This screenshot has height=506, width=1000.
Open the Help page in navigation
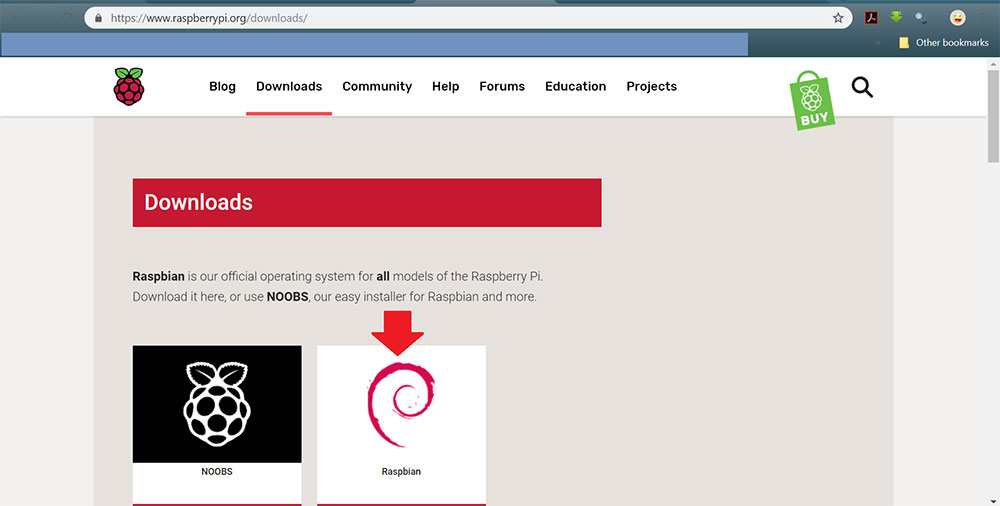pyautogui.click(x=445, y=87)
